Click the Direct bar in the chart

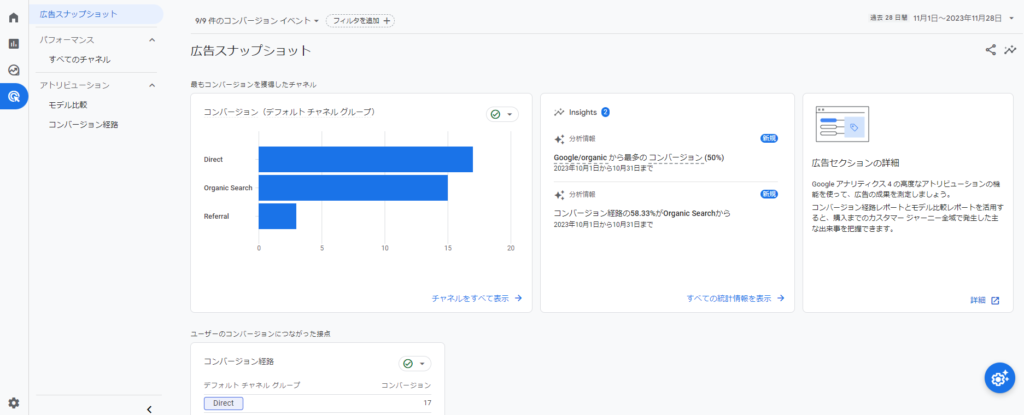tap(365, 159)
